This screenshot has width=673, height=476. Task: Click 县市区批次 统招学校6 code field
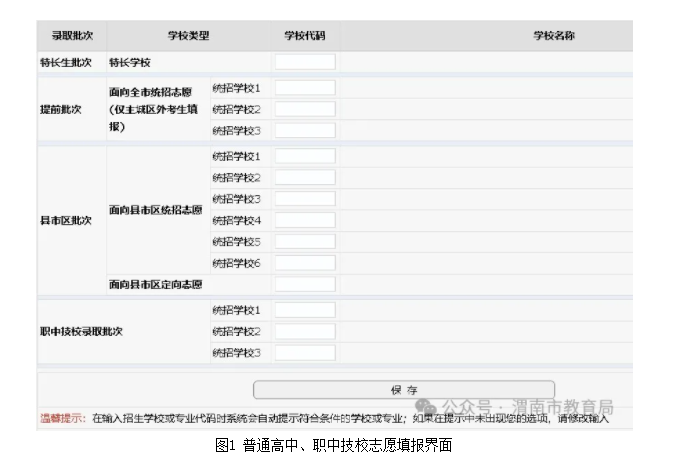pos(305,262)
